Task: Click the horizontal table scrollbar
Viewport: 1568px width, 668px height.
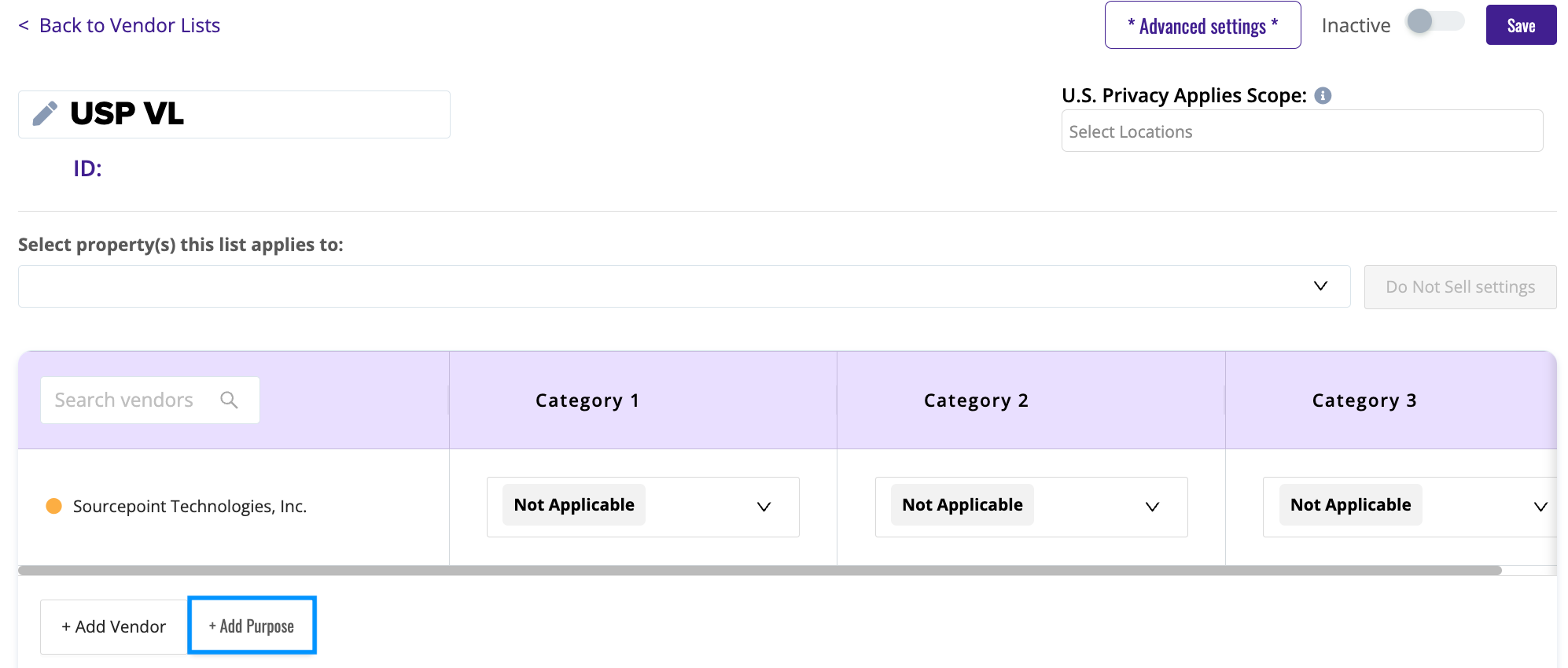Action: pyautogui.click(x=760, y=570)
